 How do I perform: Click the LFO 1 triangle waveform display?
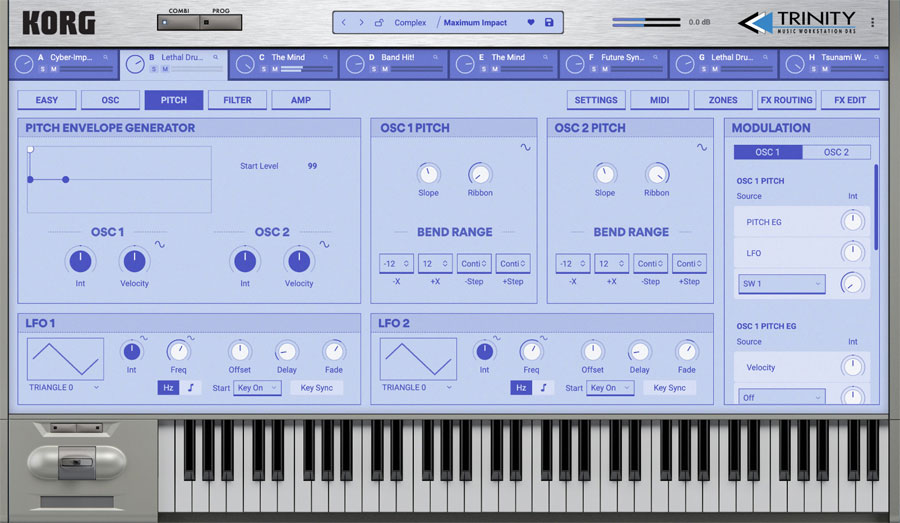click(65, 359)
